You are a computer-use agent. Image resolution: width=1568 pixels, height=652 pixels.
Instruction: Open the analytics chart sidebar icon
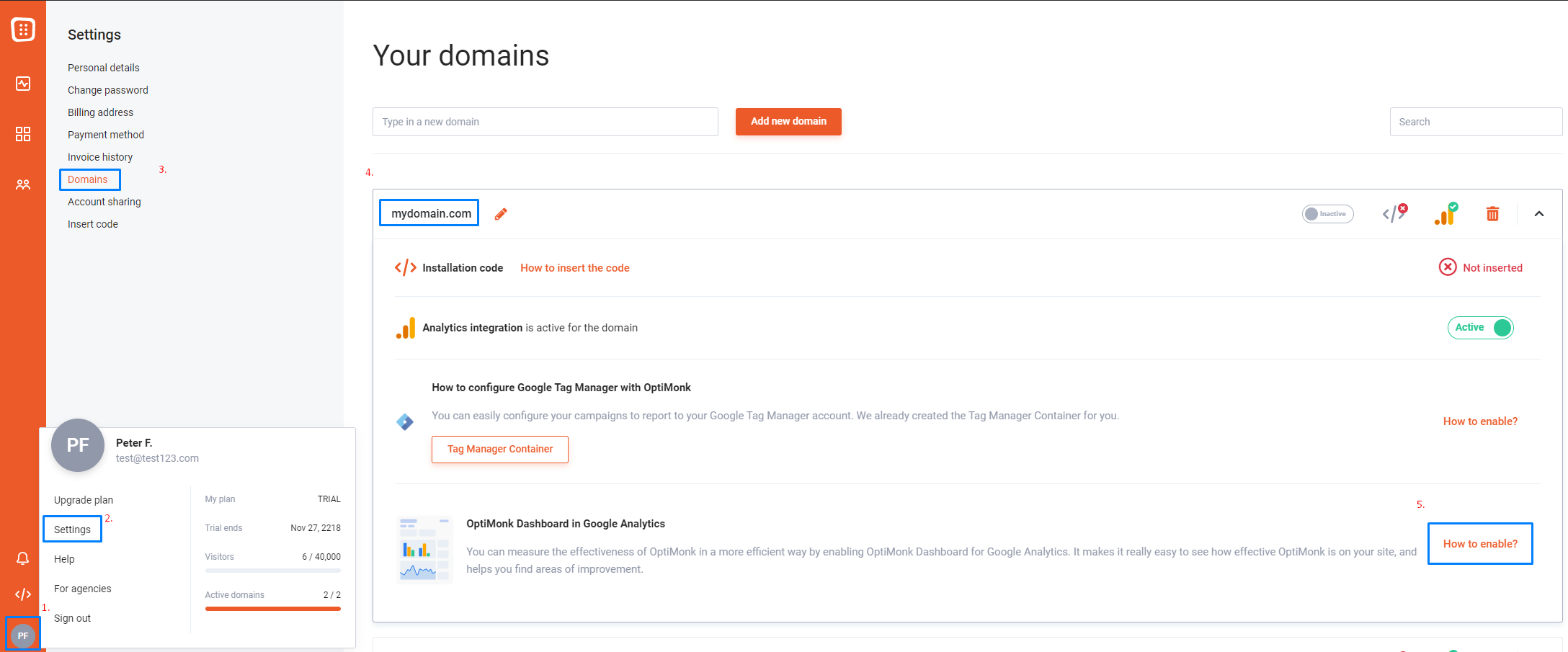click(23, 84)
